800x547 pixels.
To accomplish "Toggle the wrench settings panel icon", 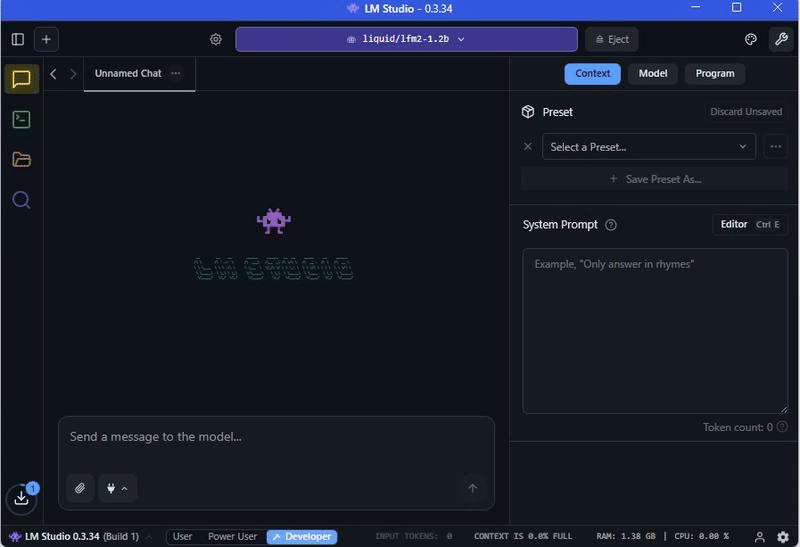I will [x=781, y=39].
